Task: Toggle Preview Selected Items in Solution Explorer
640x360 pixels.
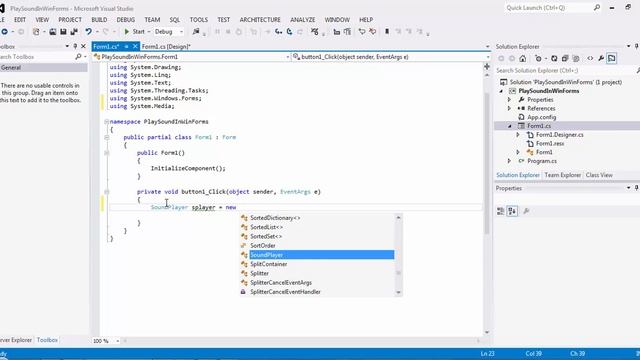Action: (x=611, y=58)
